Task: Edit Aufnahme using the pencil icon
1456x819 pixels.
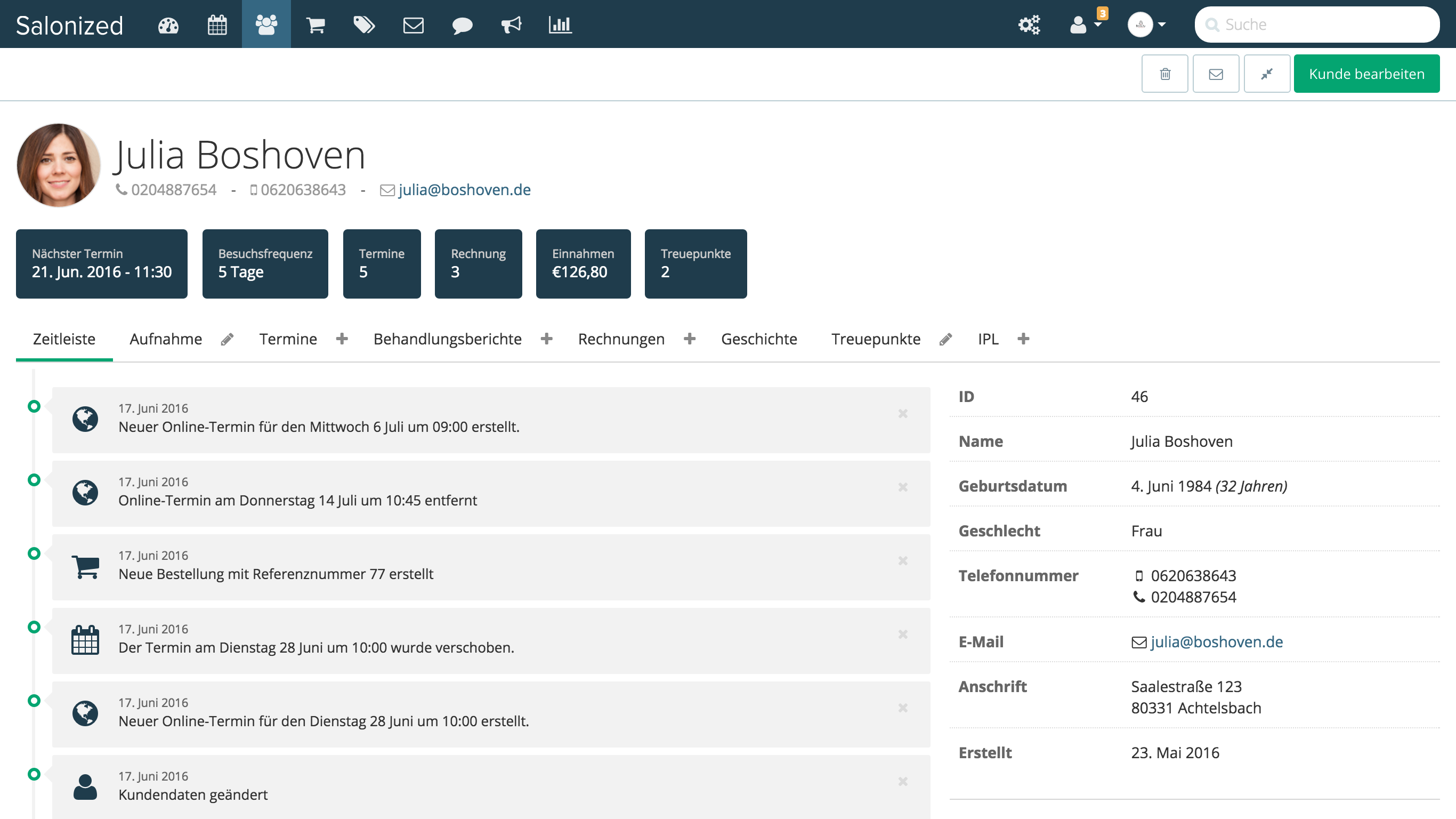Action: 228,338
